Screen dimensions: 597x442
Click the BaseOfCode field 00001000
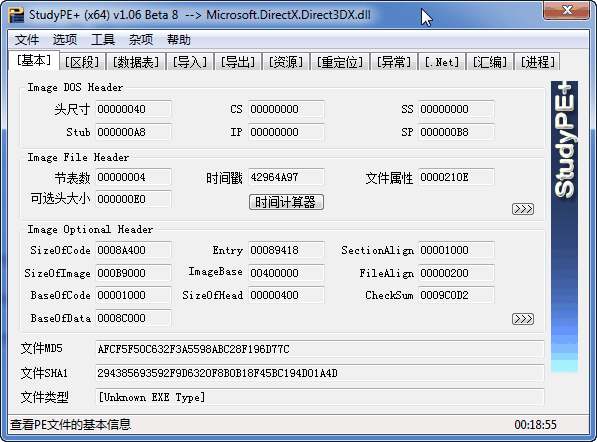133,295
